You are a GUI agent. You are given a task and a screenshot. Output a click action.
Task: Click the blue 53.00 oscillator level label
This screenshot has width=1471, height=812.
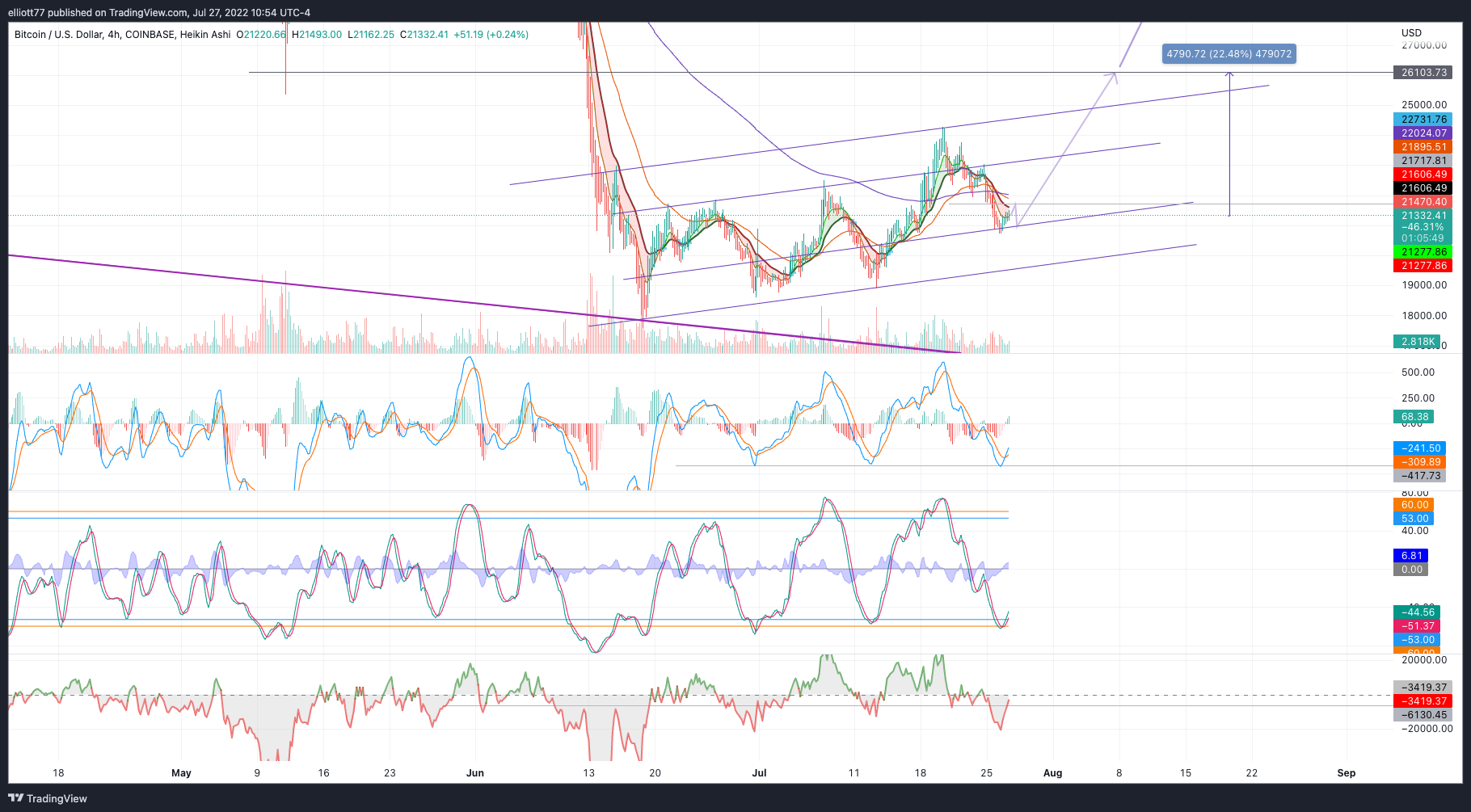tap(1414, 519)
